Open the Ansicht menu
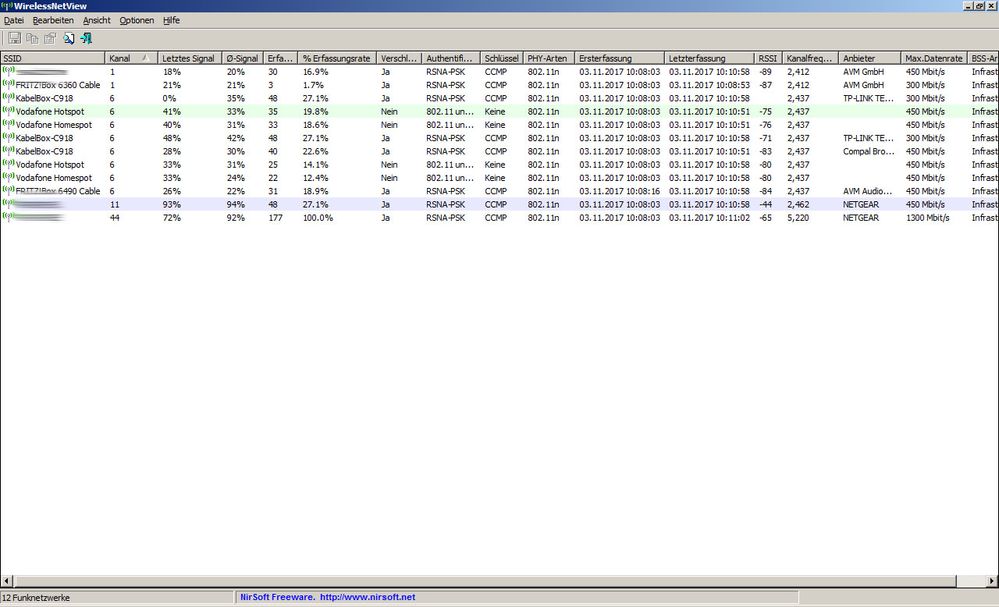999x607 pixels. point(96,20)
